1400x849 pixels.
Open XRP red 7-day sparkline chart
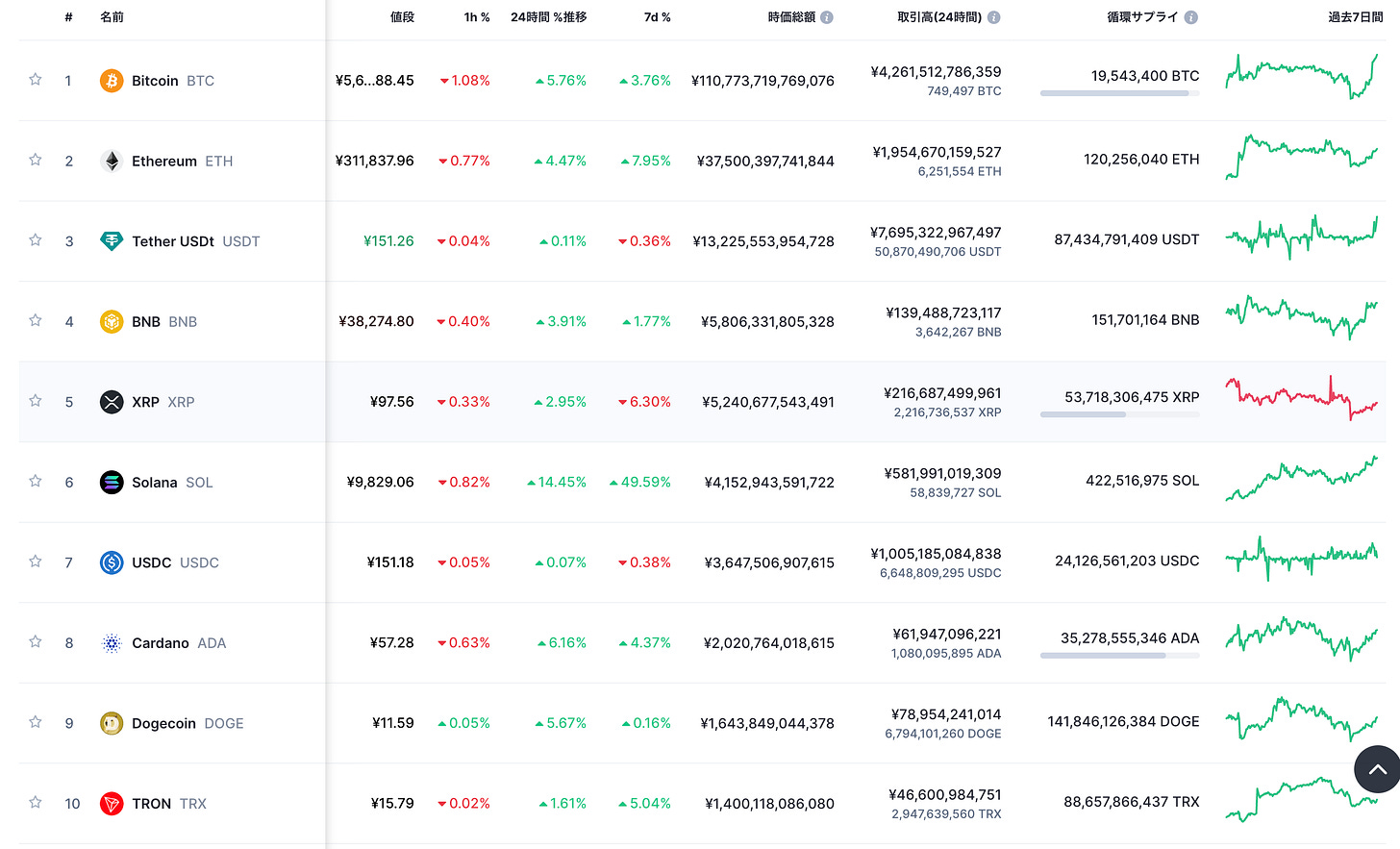coord(1302,398)
